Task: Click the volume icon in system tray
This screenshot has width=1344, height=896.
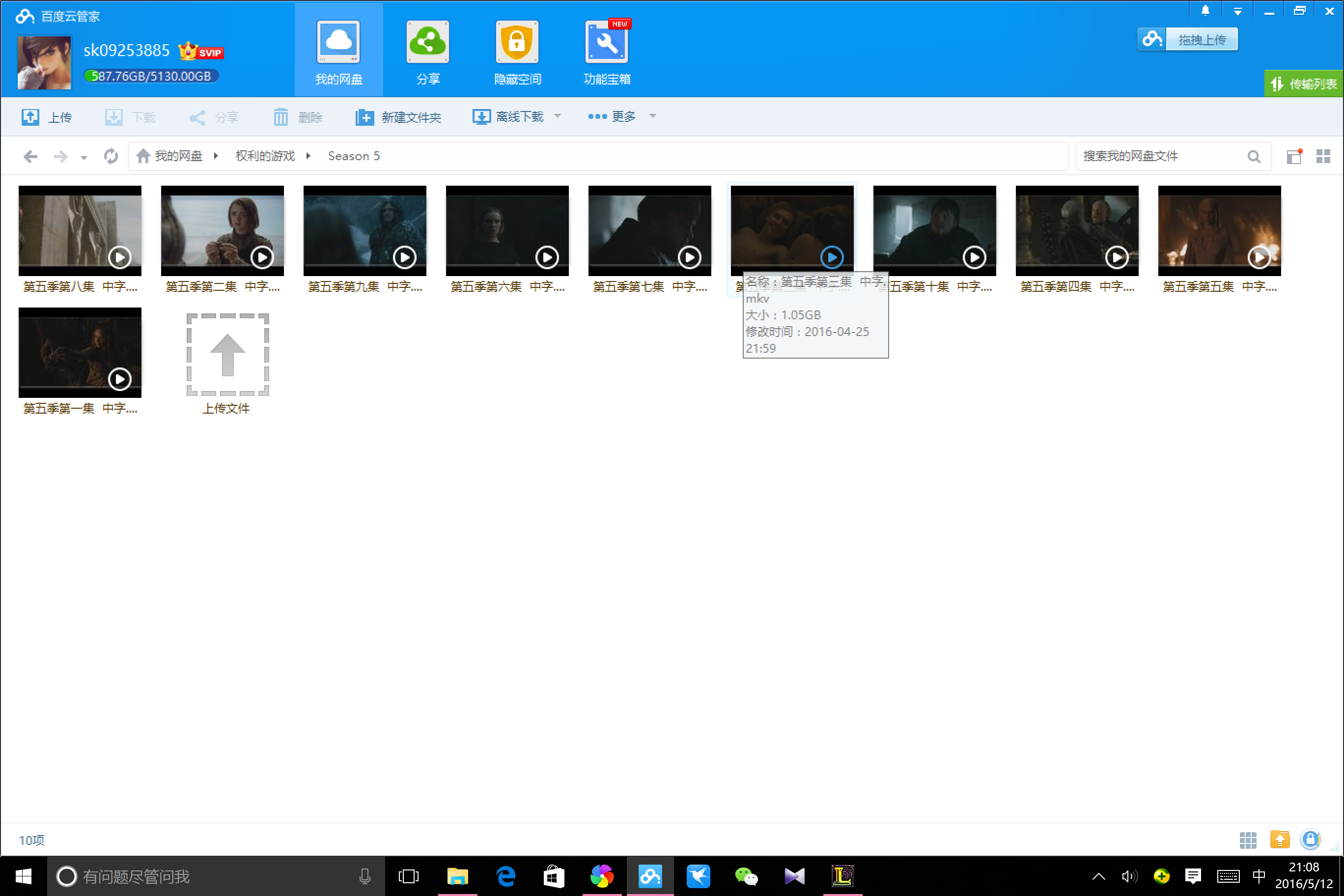Action: pyautogui.click(x=1130, y=876)
